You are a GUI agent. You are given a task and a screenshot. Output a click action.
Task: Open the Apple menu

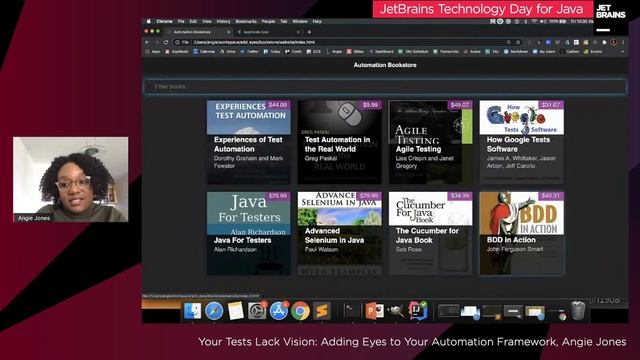coord(149,21)
